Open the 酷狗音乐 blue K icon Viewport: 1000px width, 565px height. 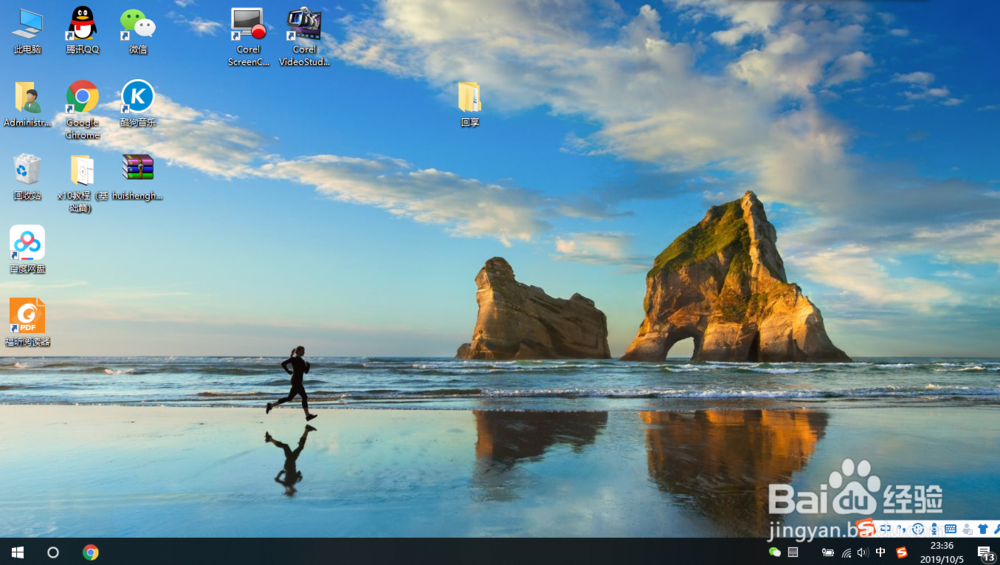point(138,103)
